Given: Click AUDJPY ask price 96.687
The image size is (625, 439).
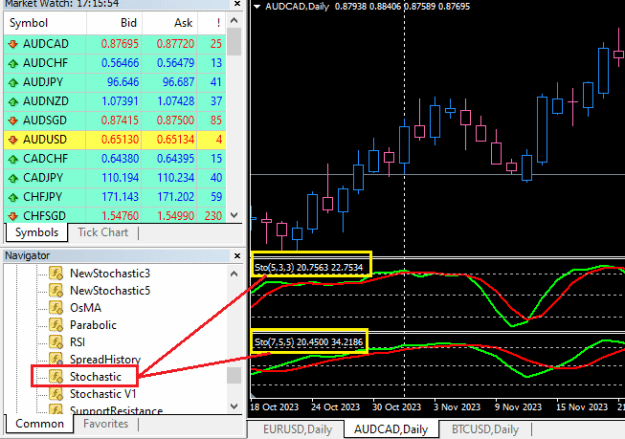Looking at the screenshot, I should pyautogui.click(x=178, y=82).
